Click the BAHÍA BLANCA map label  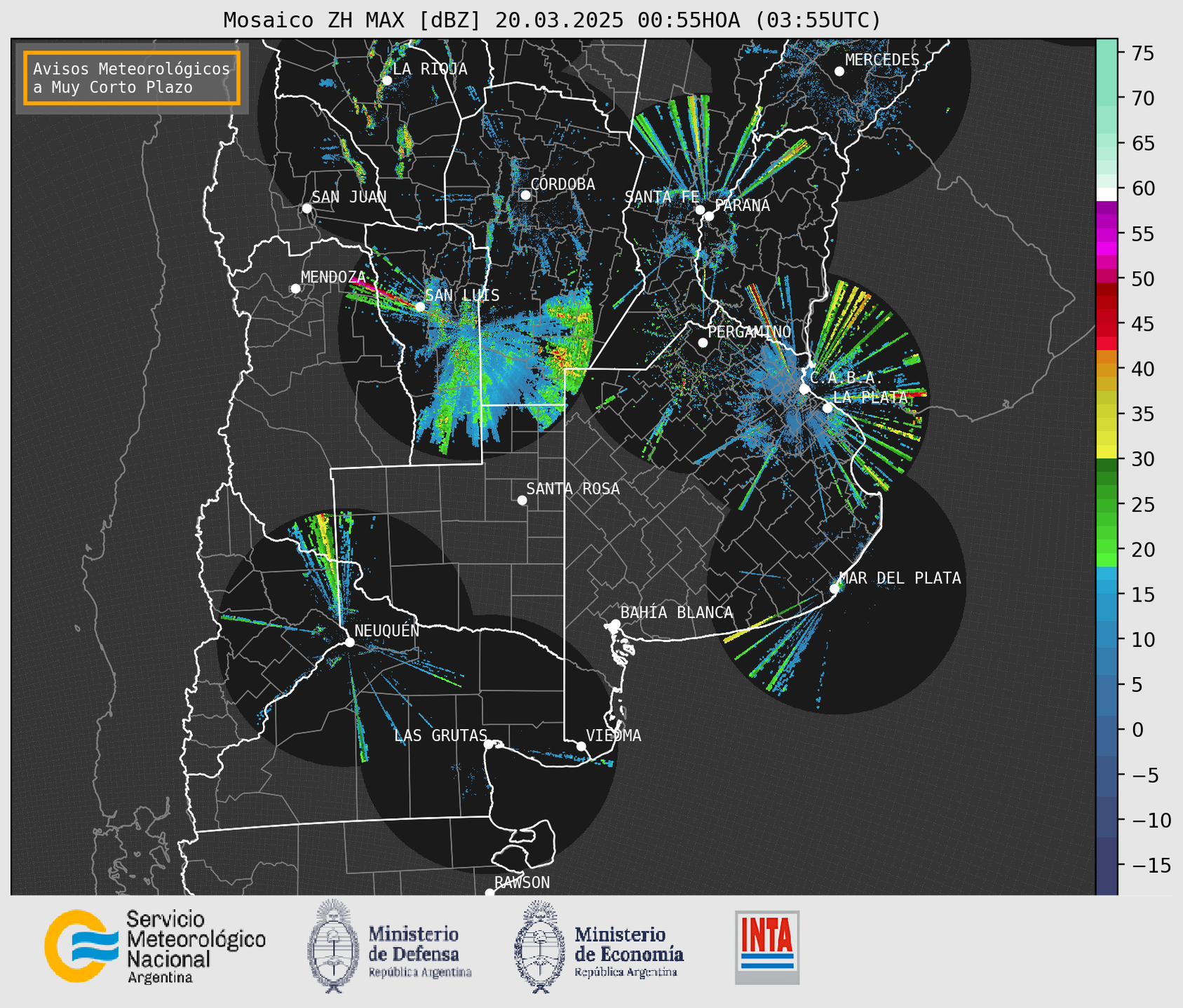point(677,612)
